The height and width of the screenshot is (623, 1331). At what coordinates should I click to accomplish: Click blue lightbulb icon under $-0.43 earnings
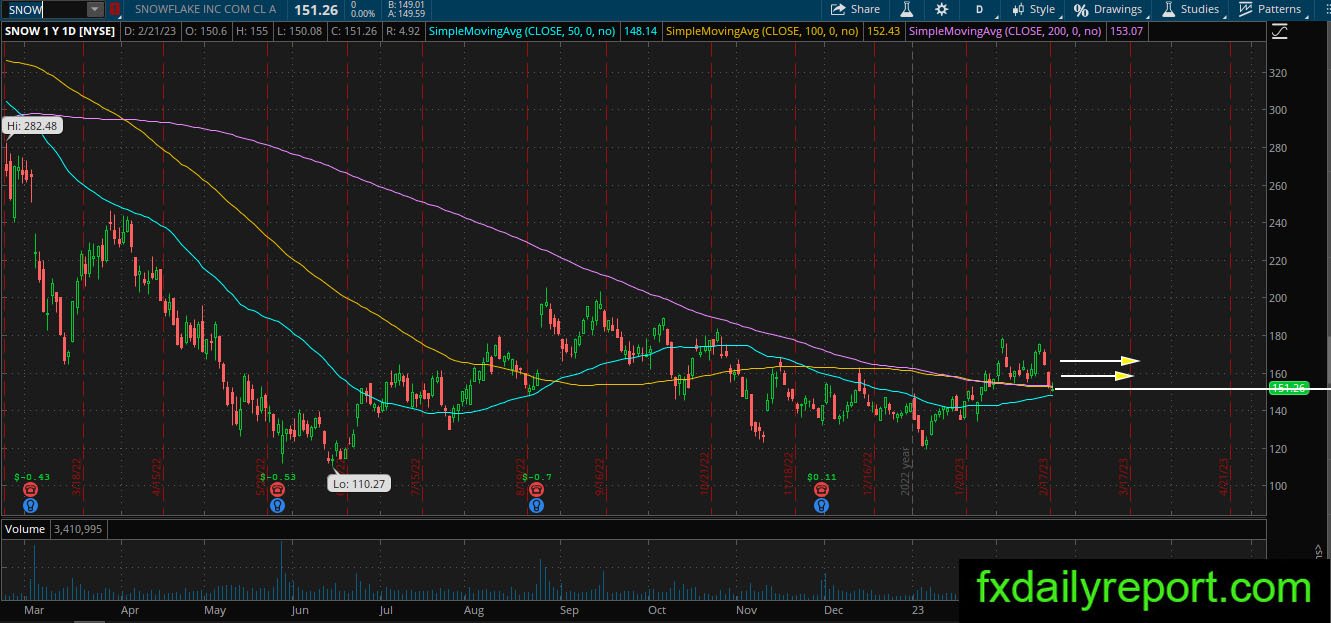29,505
